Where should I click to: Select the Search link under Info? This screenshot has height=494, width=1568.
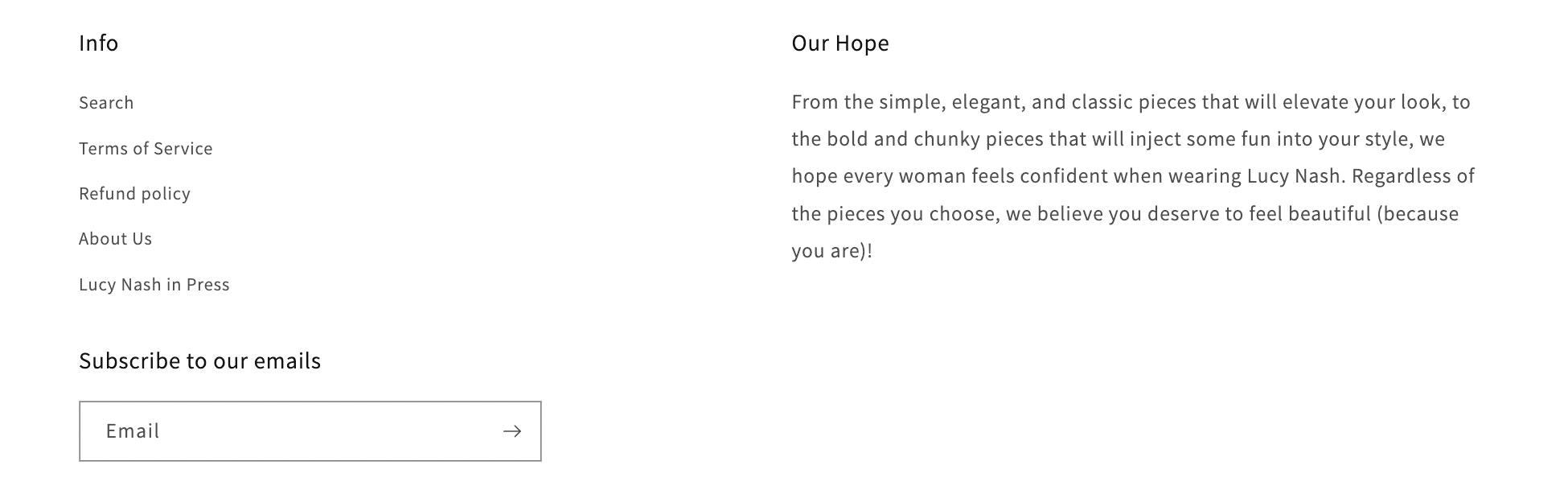point(105,102)
